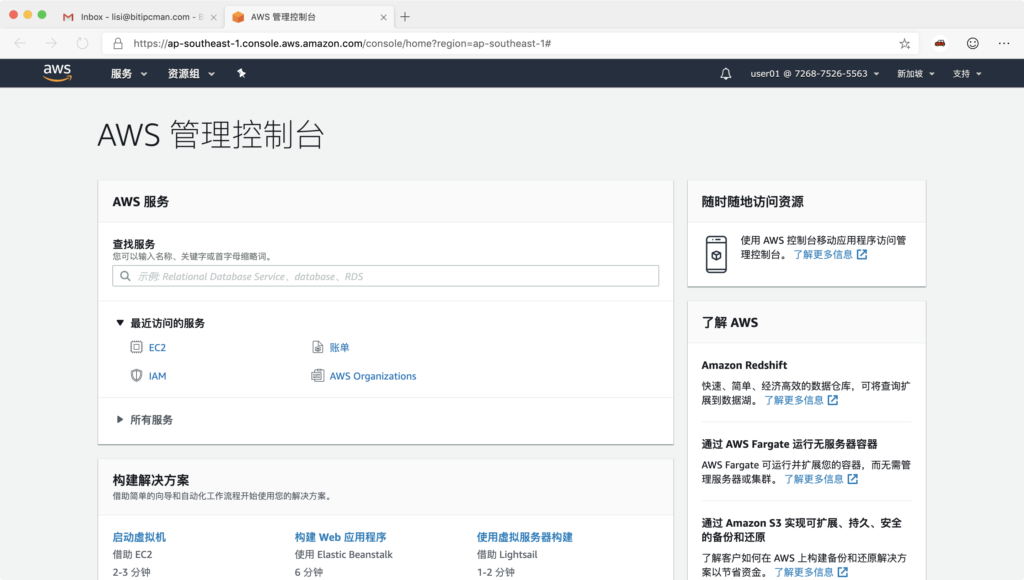
Task: Open the 资源组 dropdown menu
Action: (191, 74)
